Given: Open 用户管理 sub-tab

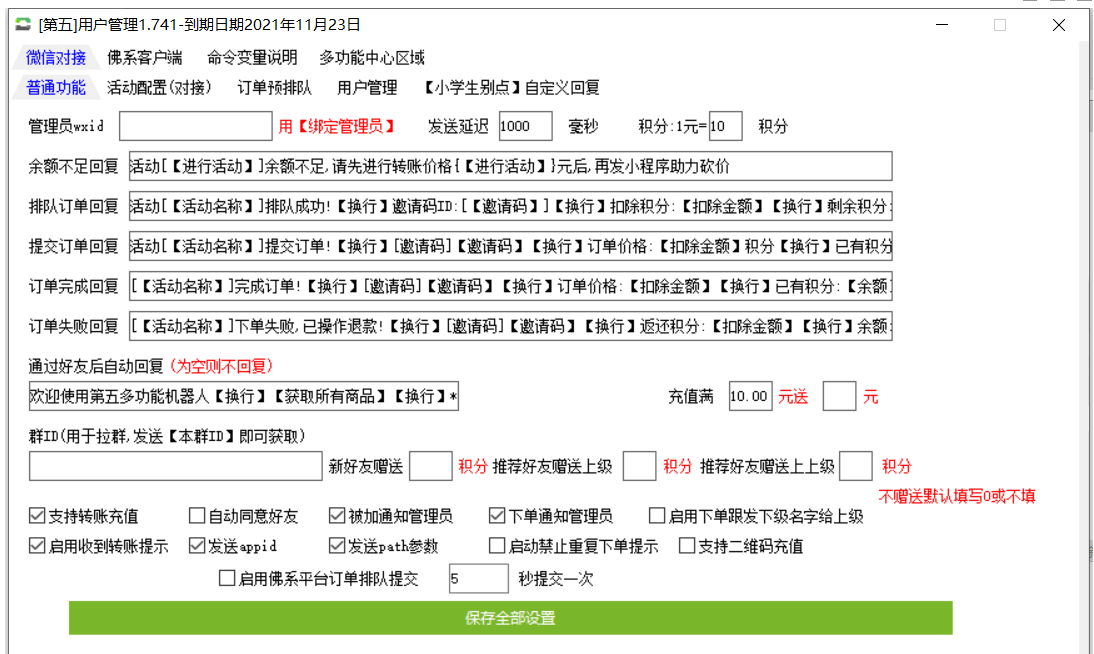Looking at the screenshot, I should [x=367, y=88].
